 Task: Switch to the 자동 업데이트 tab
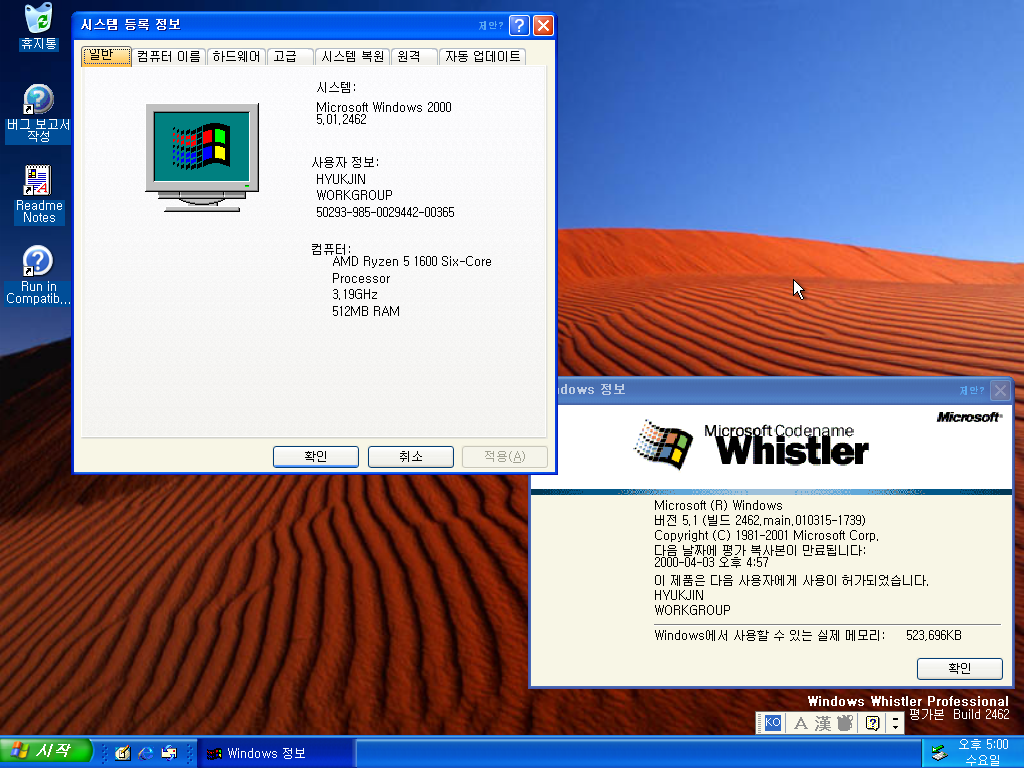[x=483, y=57]
